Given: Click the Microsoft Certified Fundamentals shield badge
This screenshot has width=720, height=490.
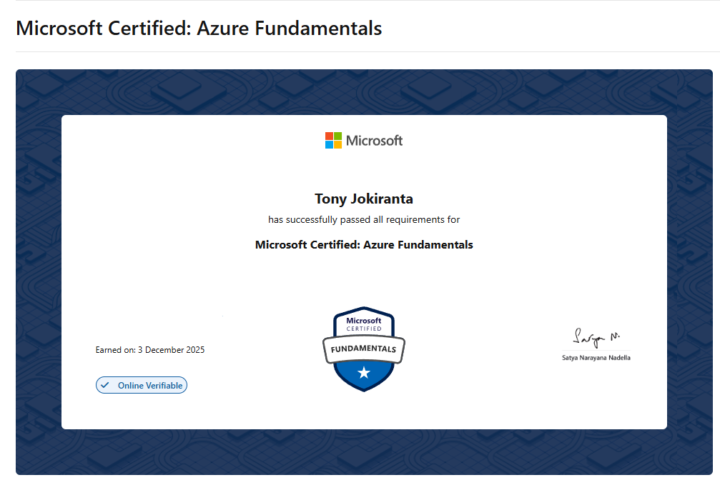Looking at the screenshot, I should tap(364, 349).
